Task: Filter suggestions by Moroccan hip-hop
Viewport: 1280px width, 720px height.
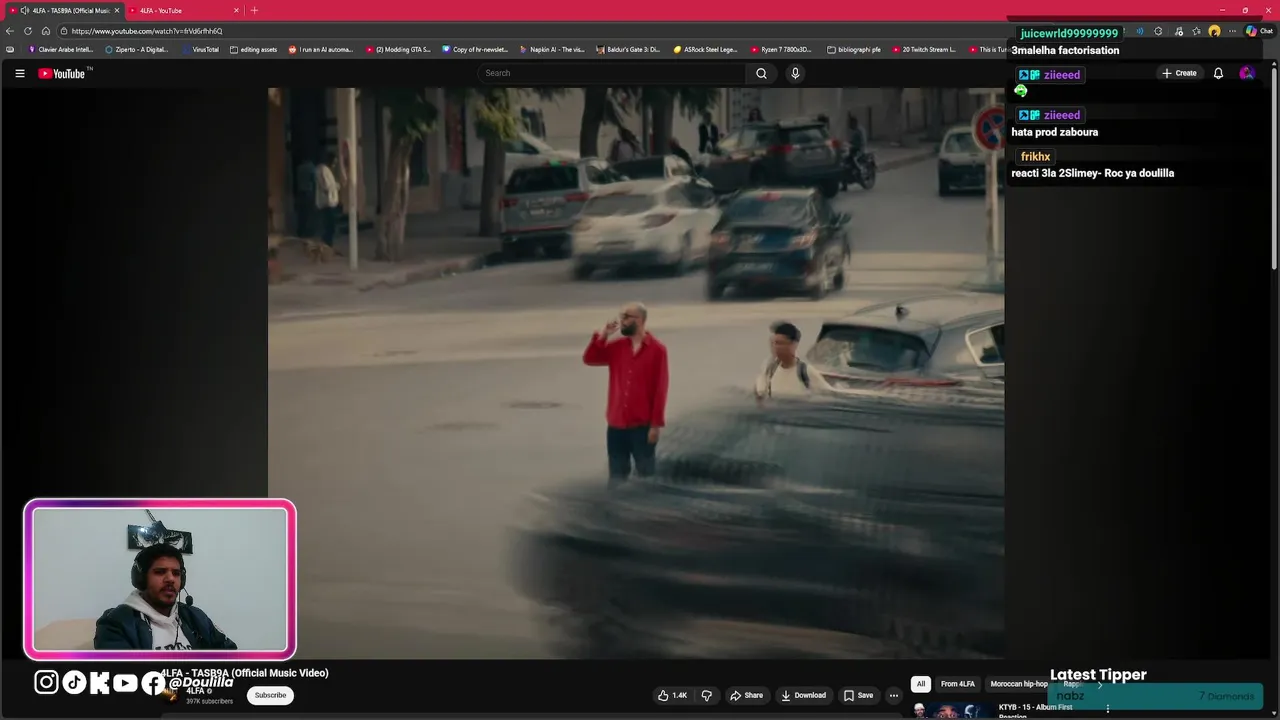Action: pyautogui.click(x=1019, y=684)
